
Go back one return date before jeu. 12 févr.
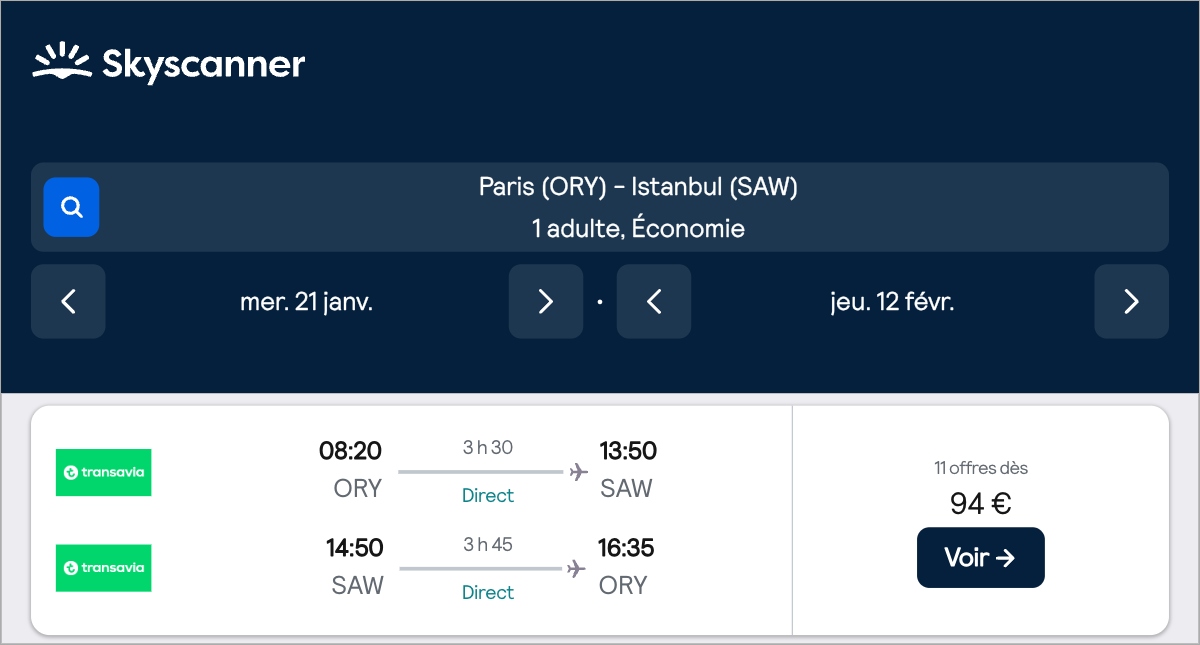pyautogui.click(x=653, y=301)
